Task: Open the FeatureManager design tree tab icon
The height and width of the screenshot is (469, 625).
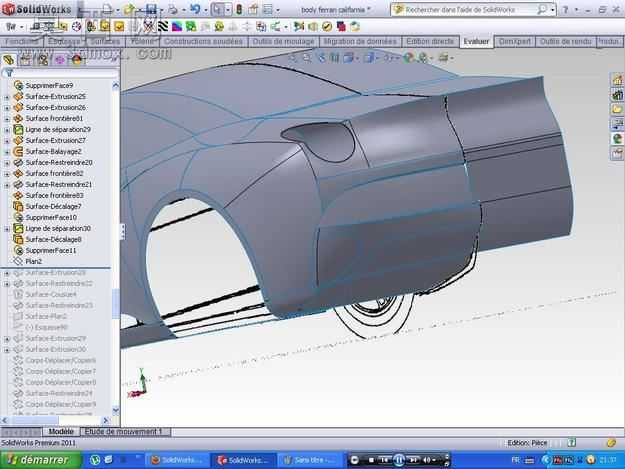Action: pos(9,60)
